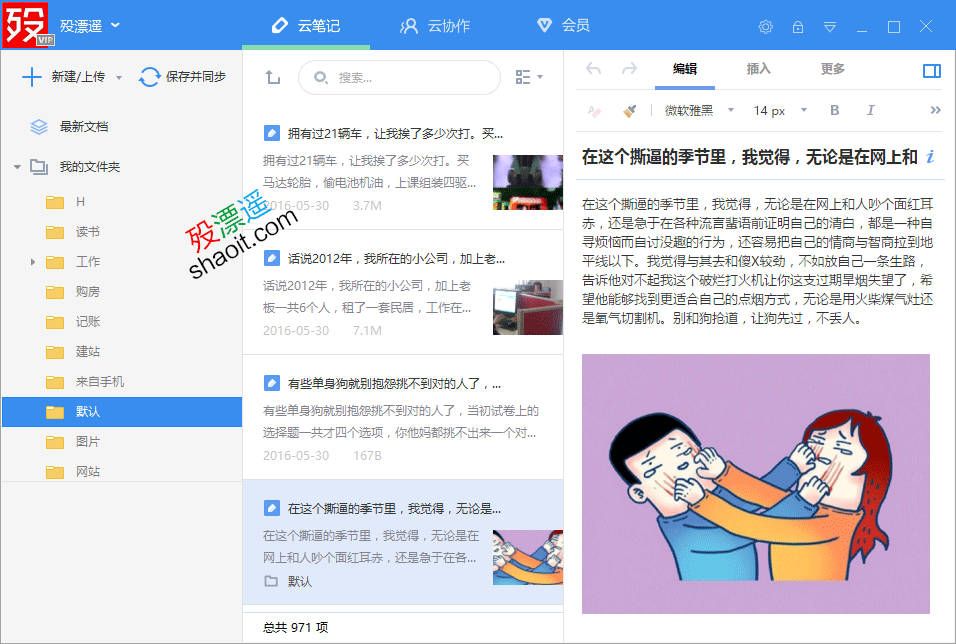Switch to the 更多 tab
The height and width of the screenshot is (644, 956).
tap(832, 69)
